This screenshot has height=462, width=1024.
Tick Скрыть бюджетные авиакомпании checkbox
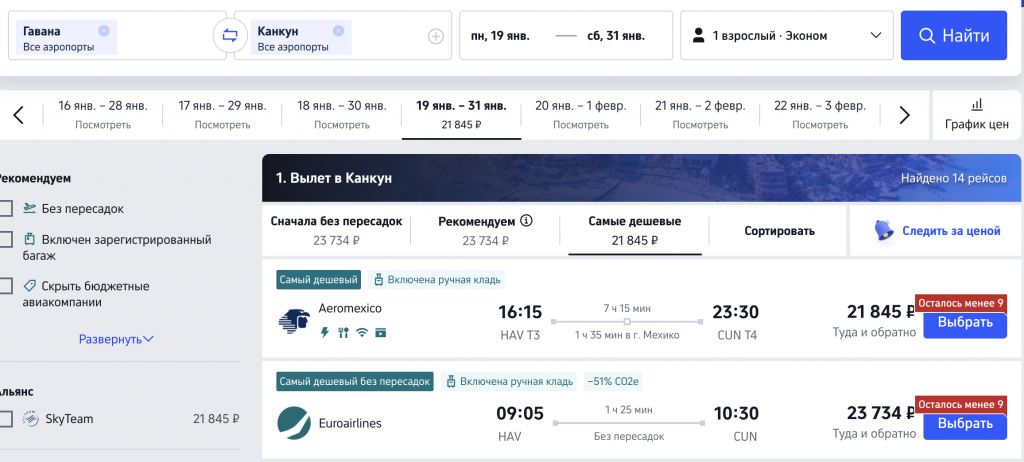[6, 286]
